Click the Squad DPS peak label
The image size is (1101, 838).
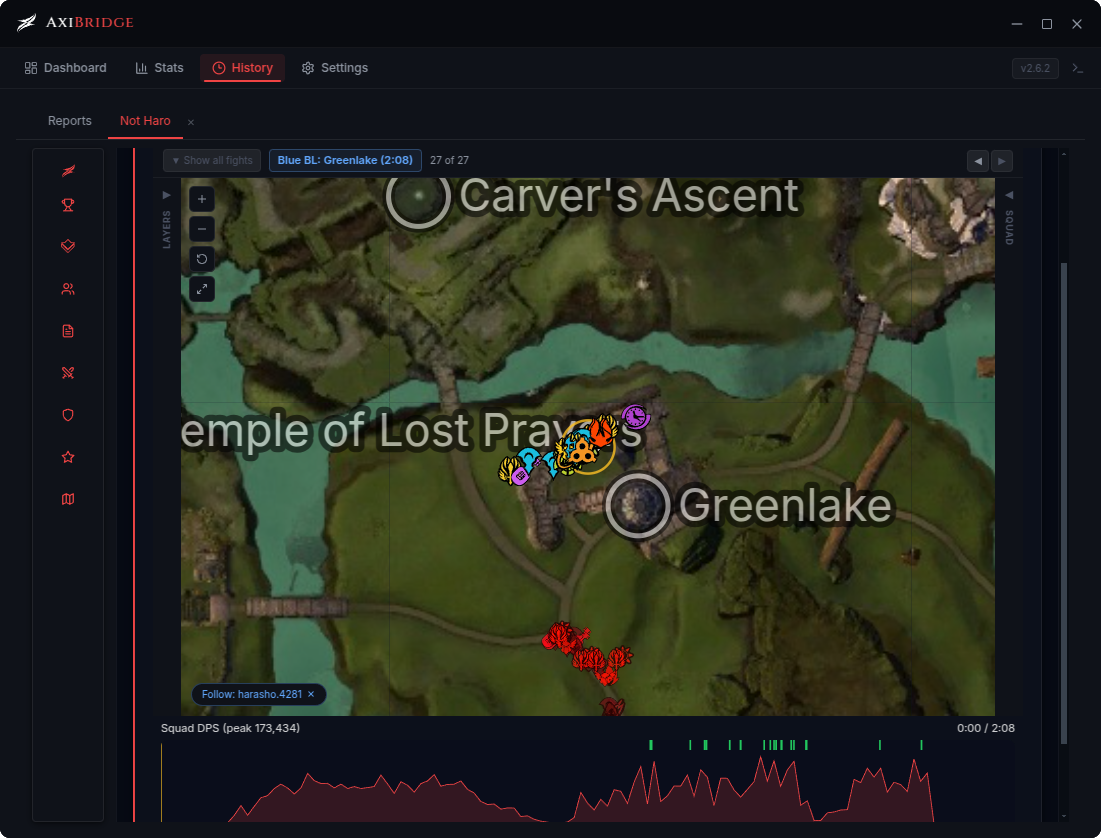tap(230, 728)
